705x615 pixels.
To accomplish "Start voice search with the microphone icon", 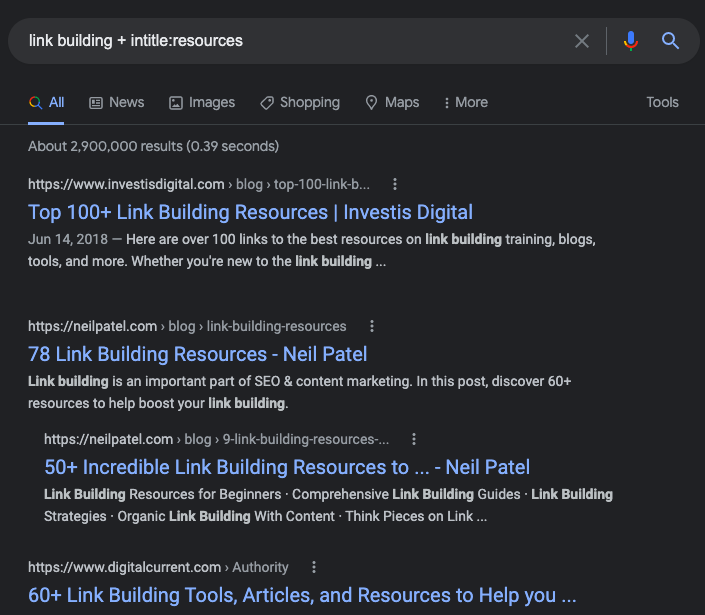I will [x=631, y=41].
